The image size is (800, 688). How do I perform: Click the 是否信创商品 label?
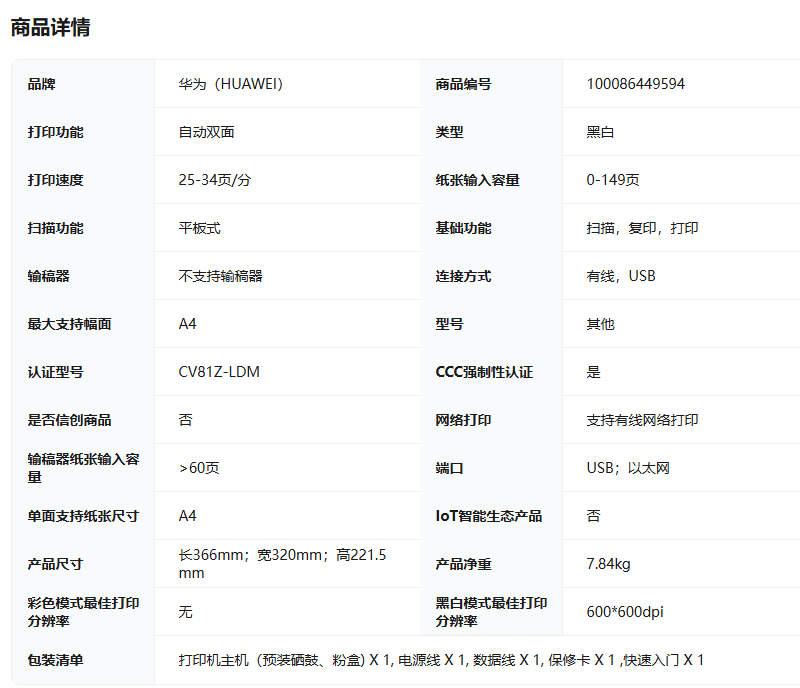tap(69, 420)
